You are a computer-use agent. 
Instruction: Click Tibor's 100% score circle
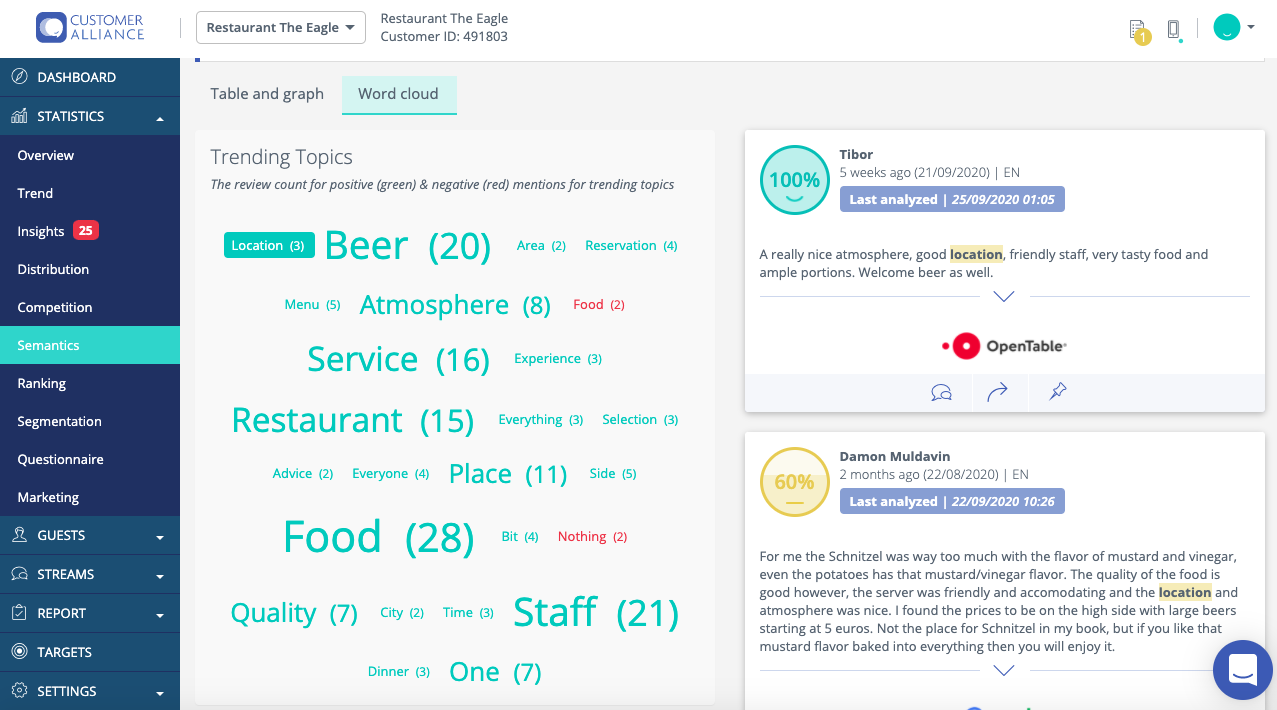pos(794,181)
